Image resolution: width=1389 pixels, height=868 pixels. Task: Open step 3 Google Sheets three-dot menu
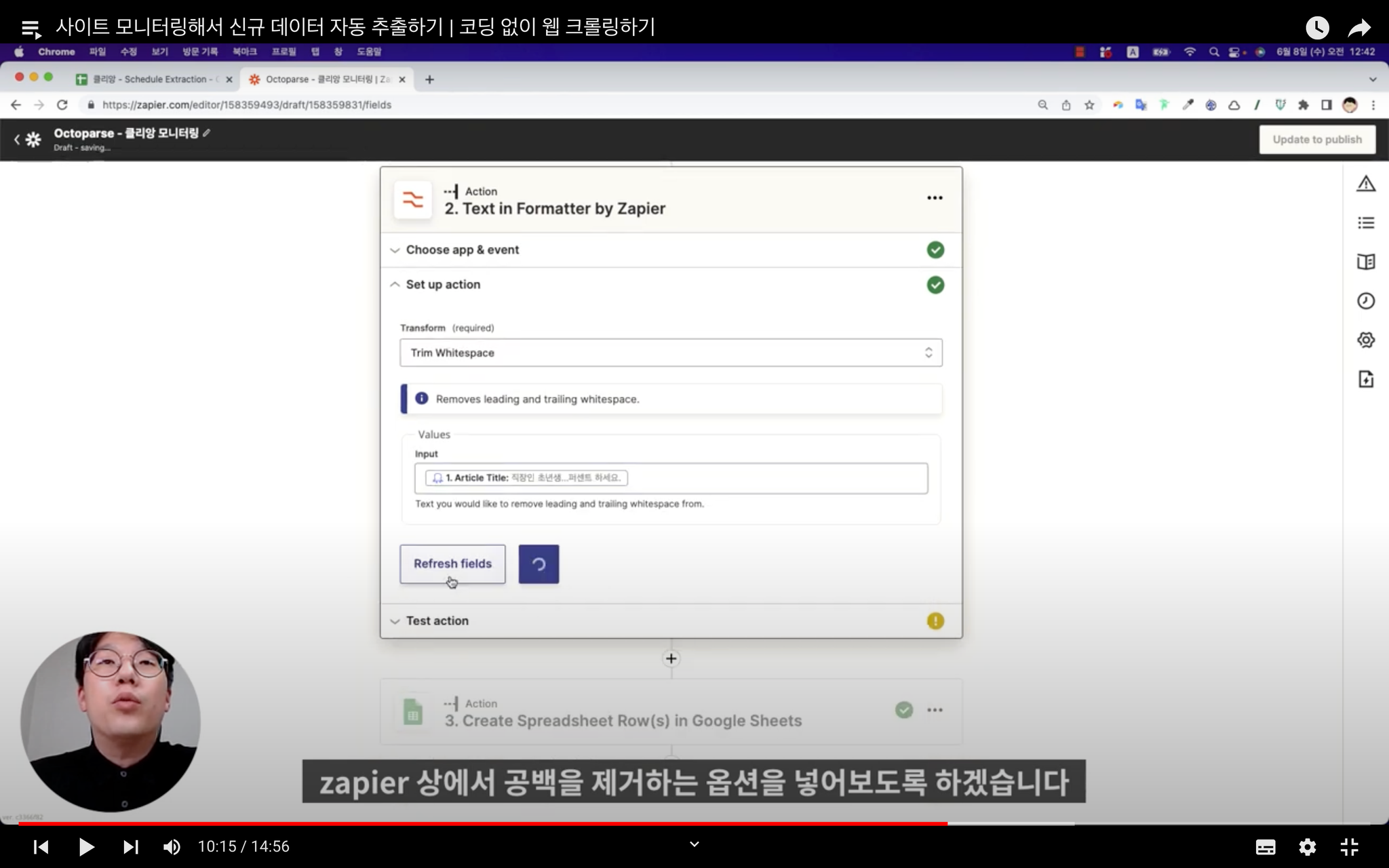[935, 710]
